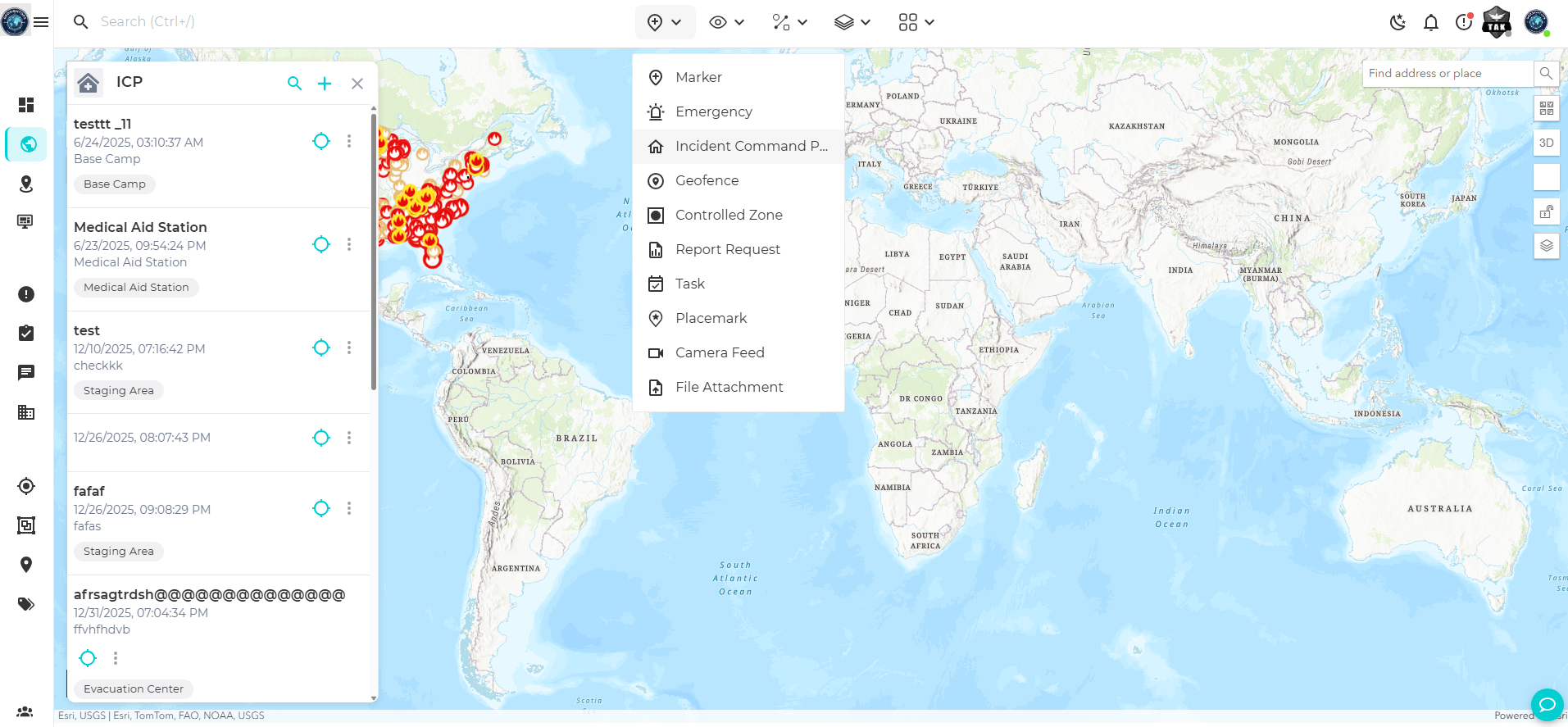The width and height of the screenshot is (1568, 727).
Task: Click the blank map tool button below 3D
Action: (1547, 177)
